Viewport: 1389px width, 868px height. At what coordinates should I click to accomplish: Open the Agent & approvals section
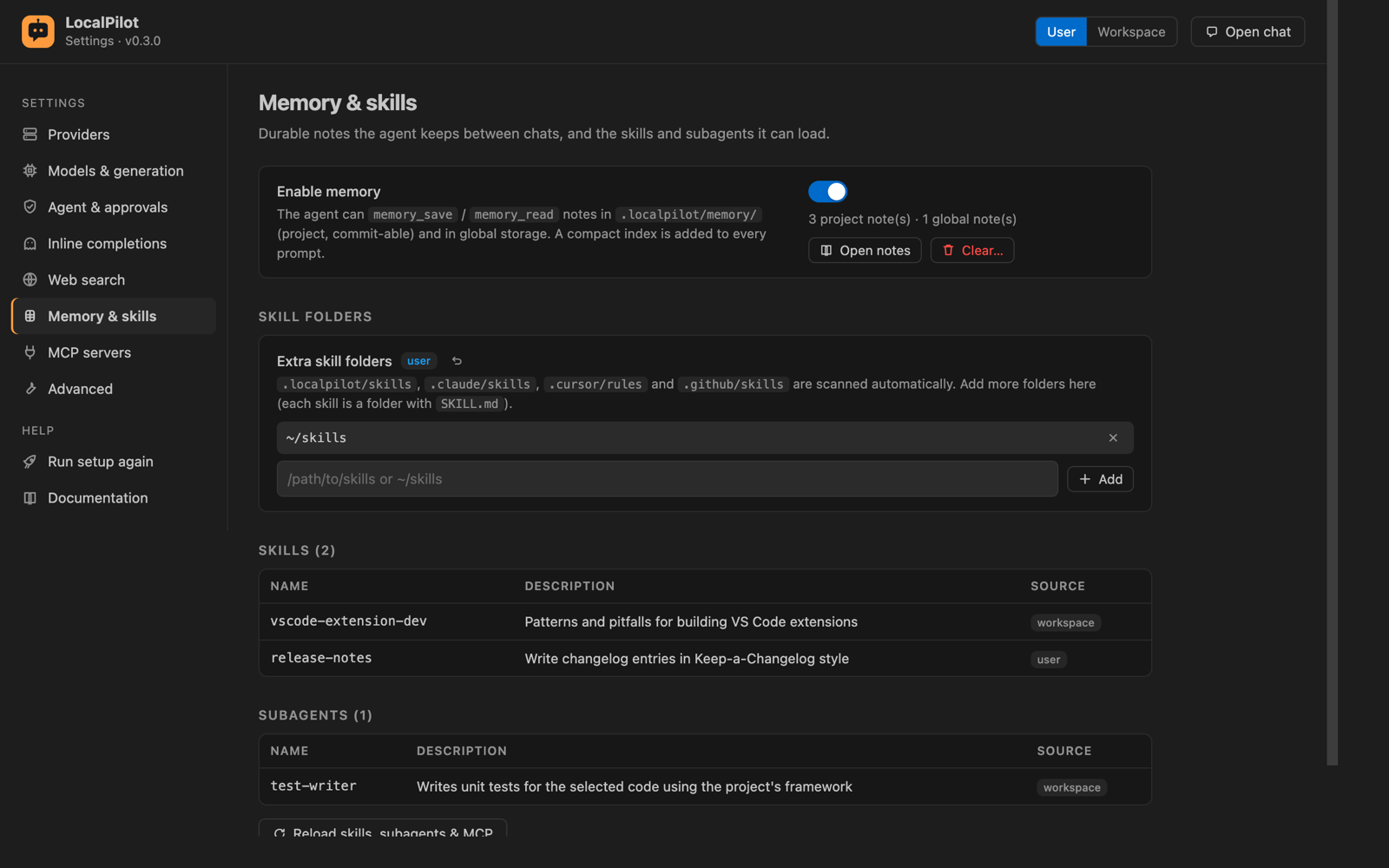coord(114,207)
